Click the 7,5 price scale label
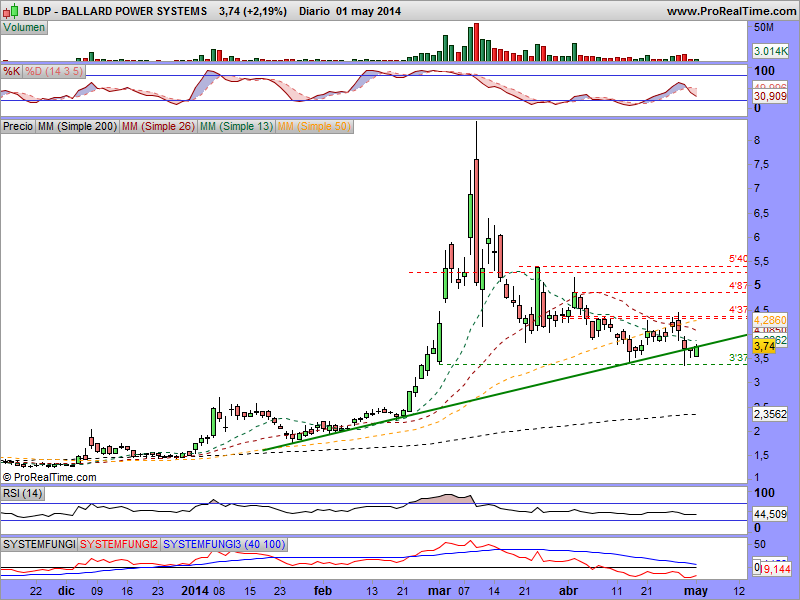The height and width of the screenshot is (600, 800). [761, 164]
